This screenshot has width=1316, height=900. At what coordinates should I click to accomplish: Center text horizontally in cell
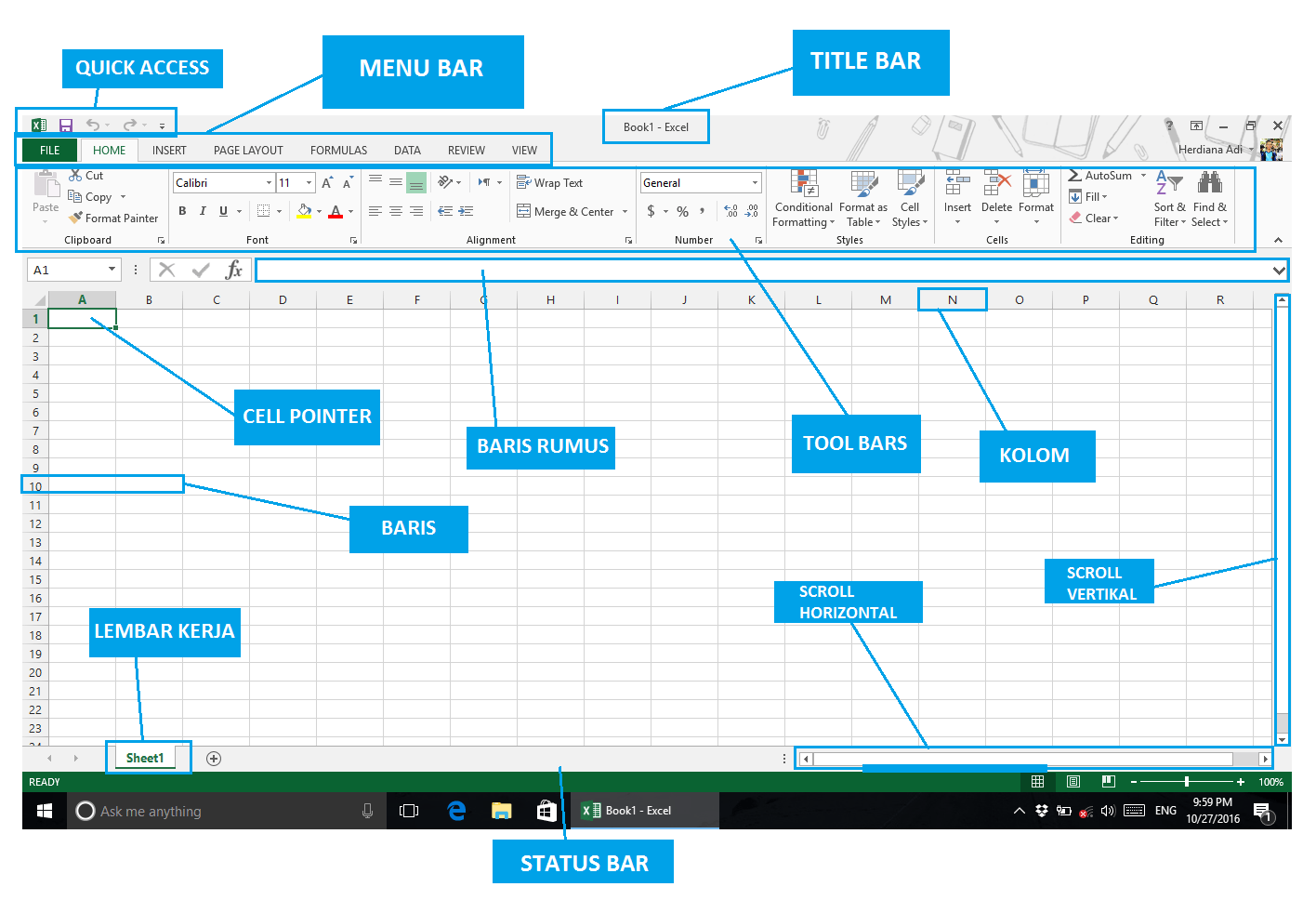tap(396, 211)
